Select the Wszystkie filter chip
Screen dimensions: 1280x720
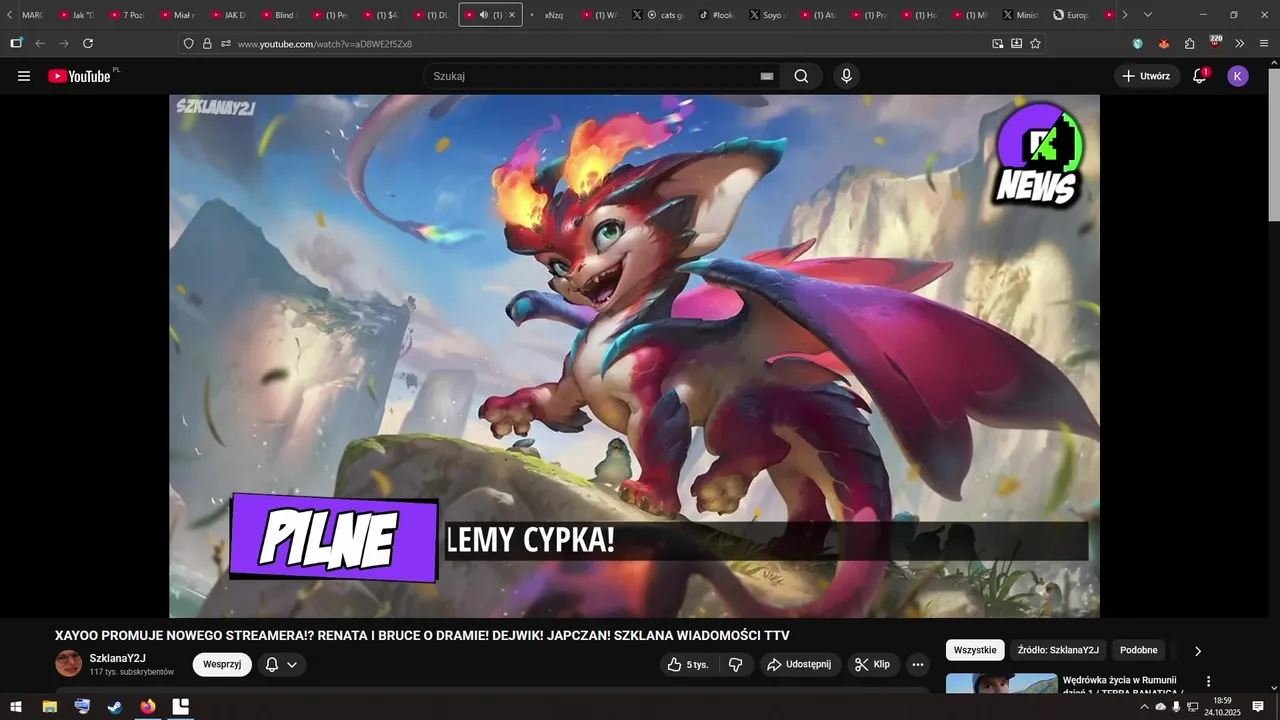tap(975, 650)
